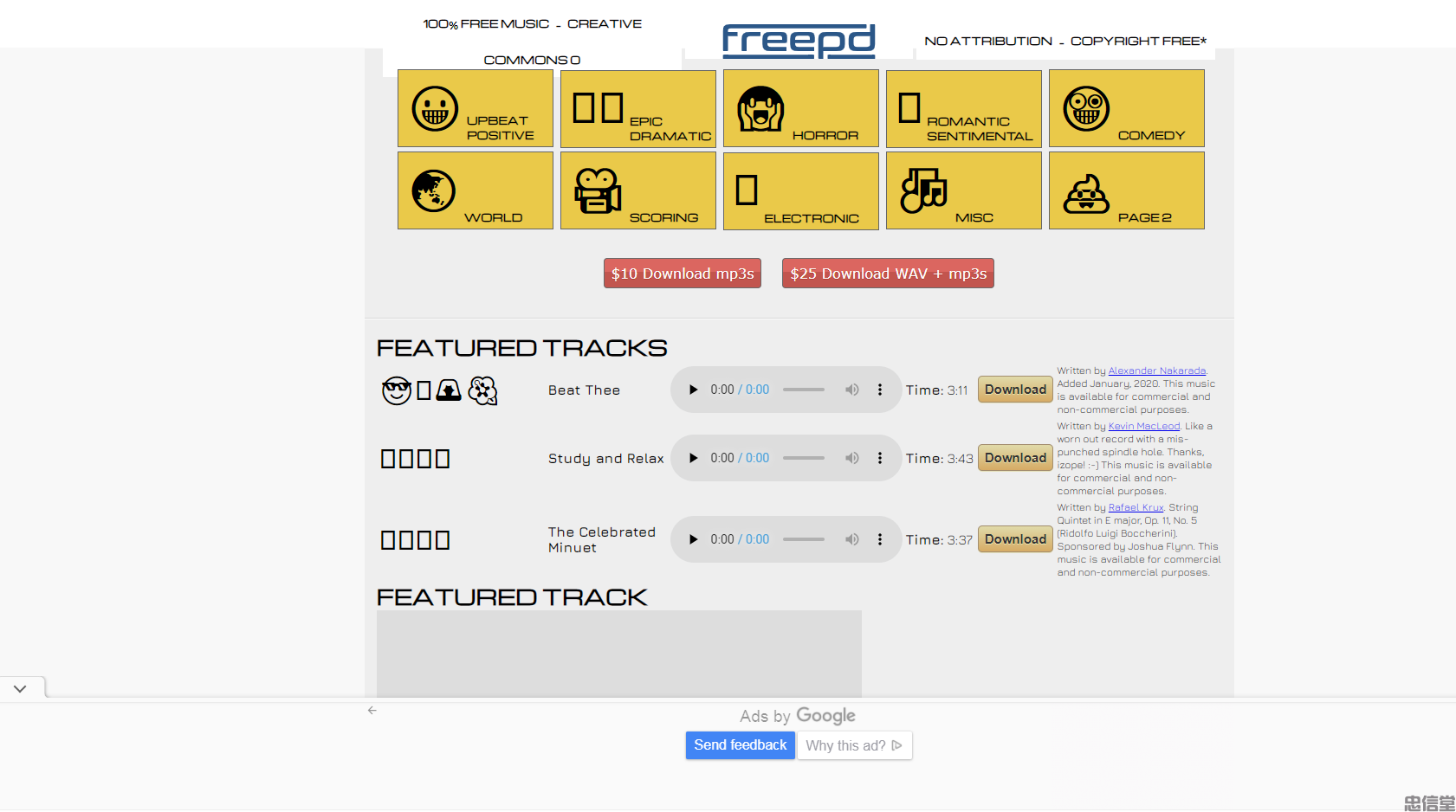Click the $10 Download mp3s button
The height and width of the screenshot is (812, 1456).
coord(683,274)
